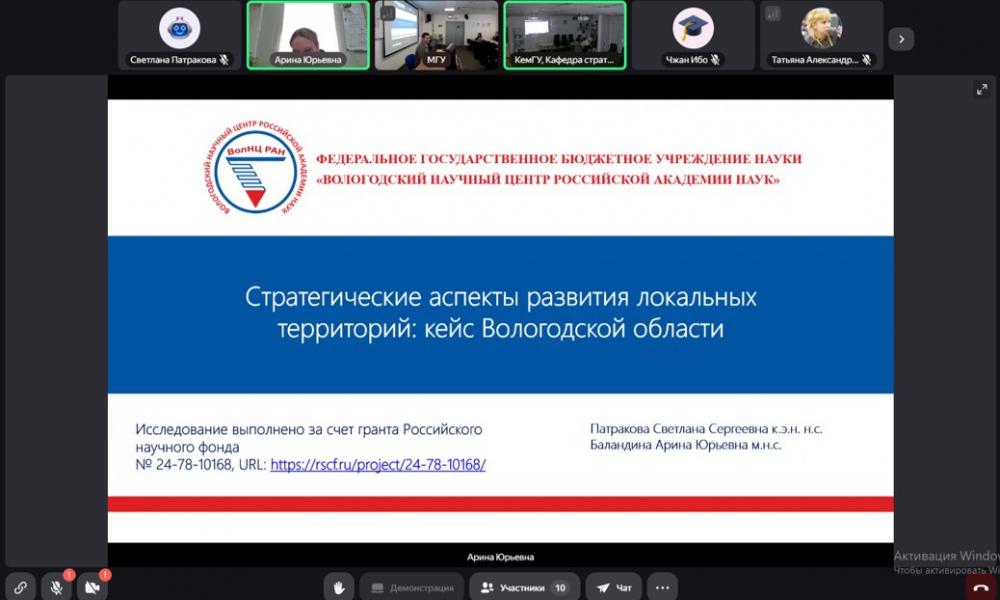
Task: Click the Демонстрация screen share button
Action: point(411,588)
